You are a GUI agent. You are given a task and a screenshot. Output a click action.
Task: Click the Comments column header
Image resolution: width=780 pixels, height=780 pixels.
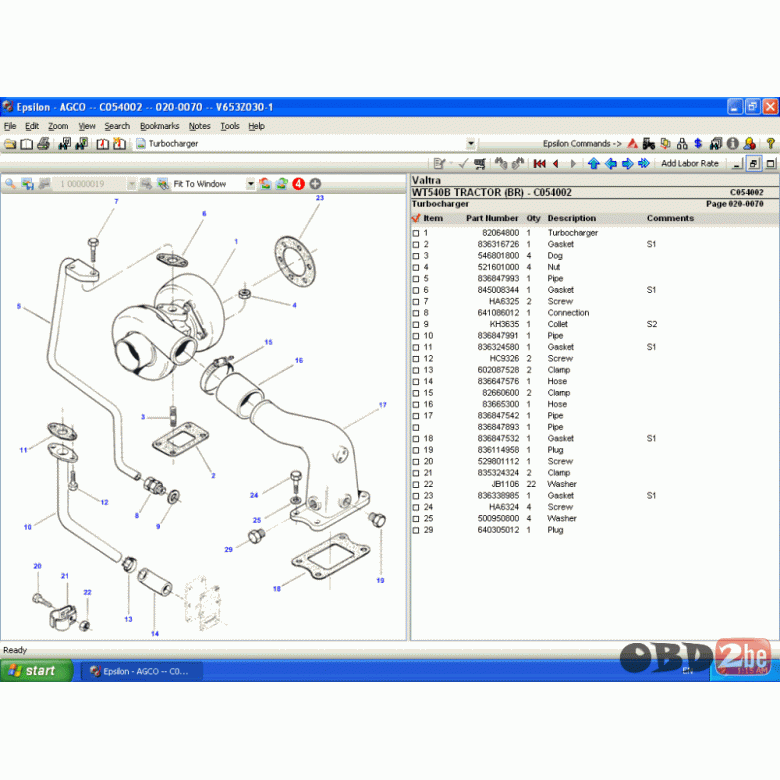tap(670, 218)
